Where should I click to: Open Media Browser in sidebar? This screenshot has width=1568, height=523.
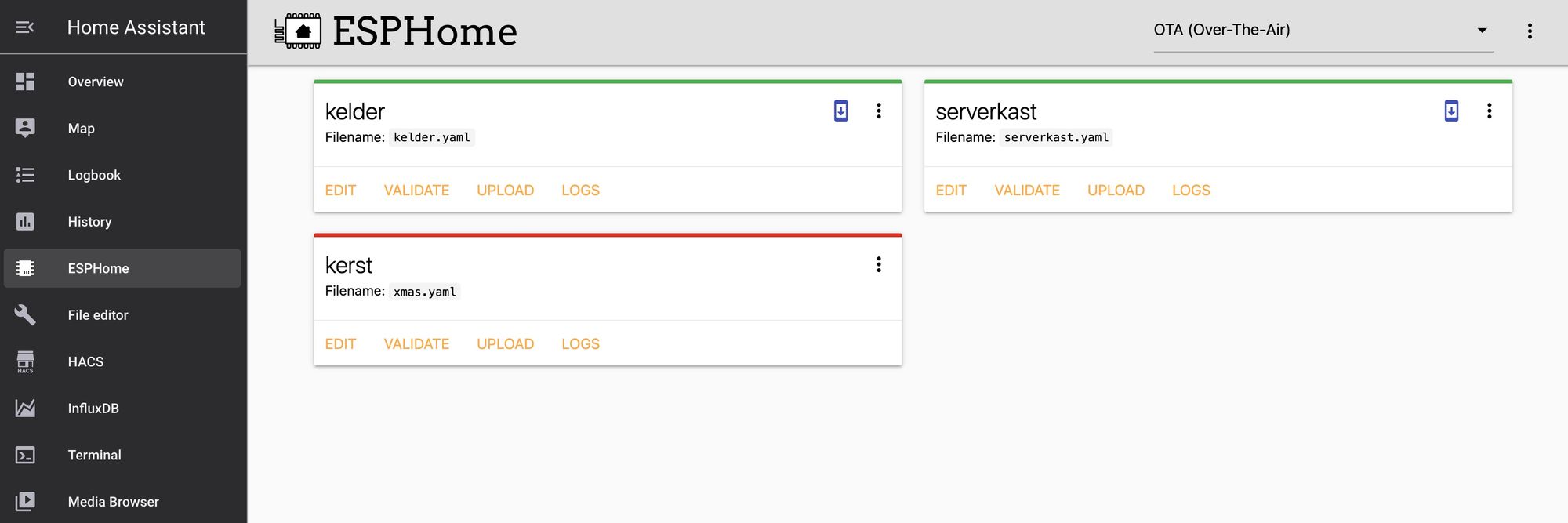click(113, 502)
